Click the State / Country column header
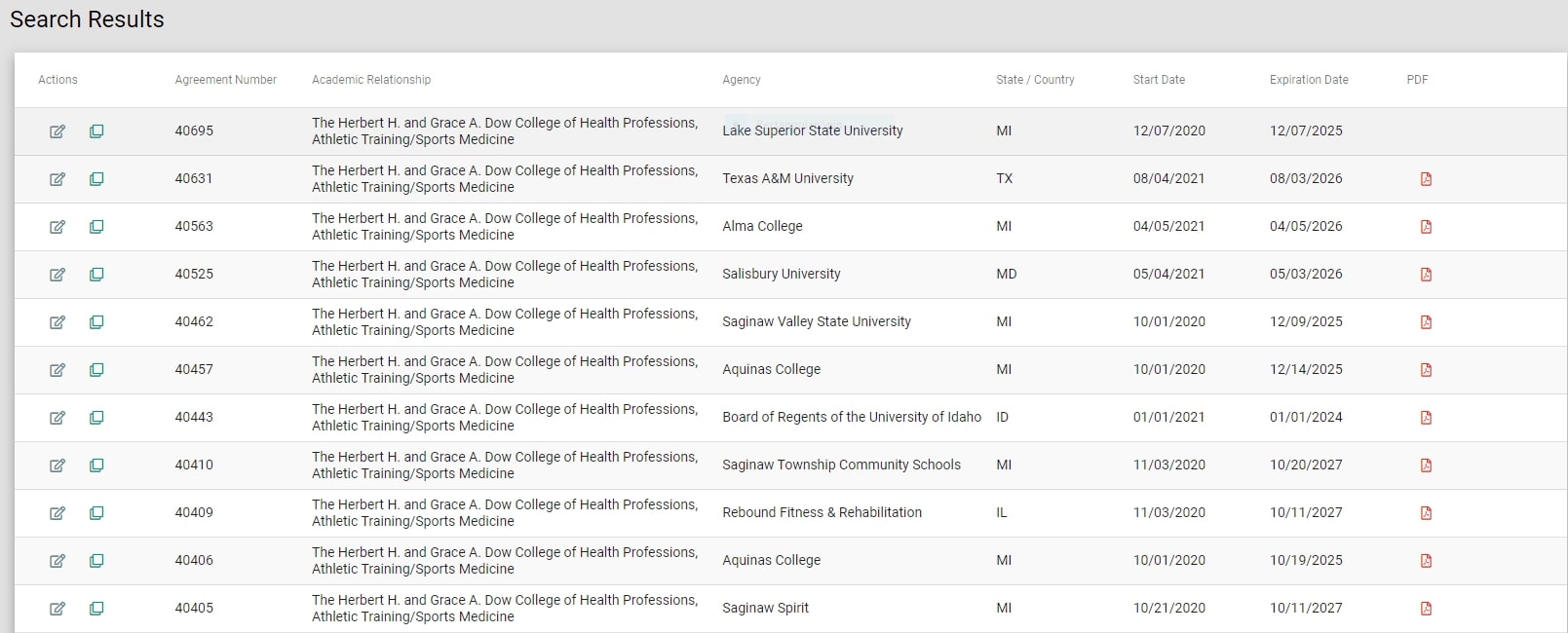Image resolution: width=1568 pixels, height=633 pixels. pos(1035,80)
